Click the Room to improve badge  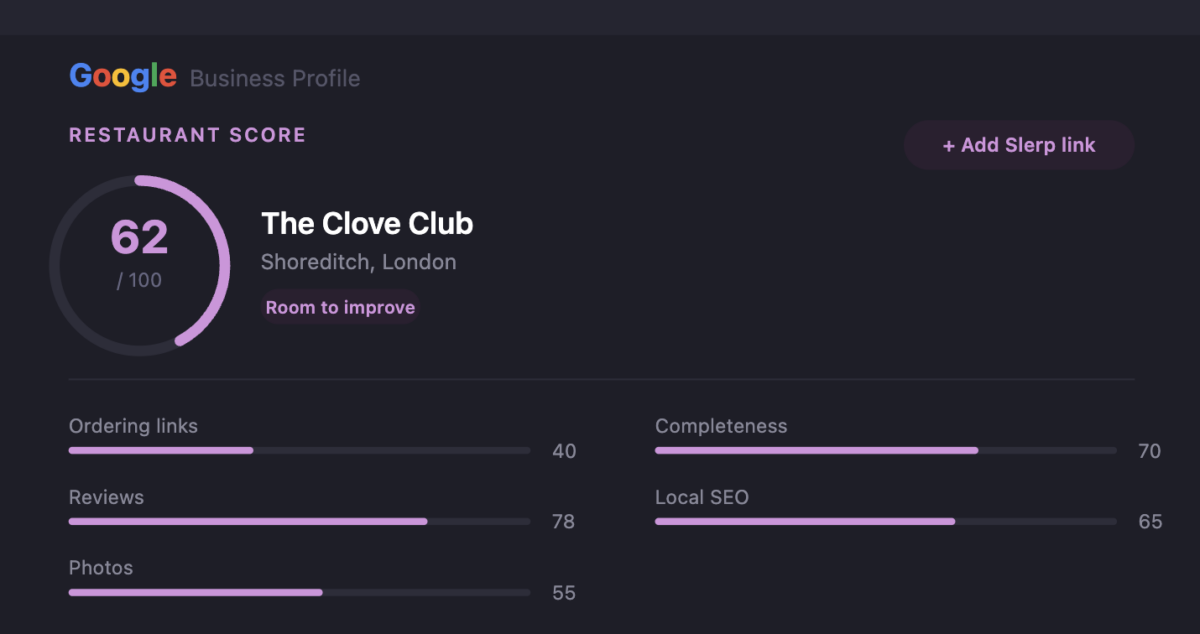[339, 307]
